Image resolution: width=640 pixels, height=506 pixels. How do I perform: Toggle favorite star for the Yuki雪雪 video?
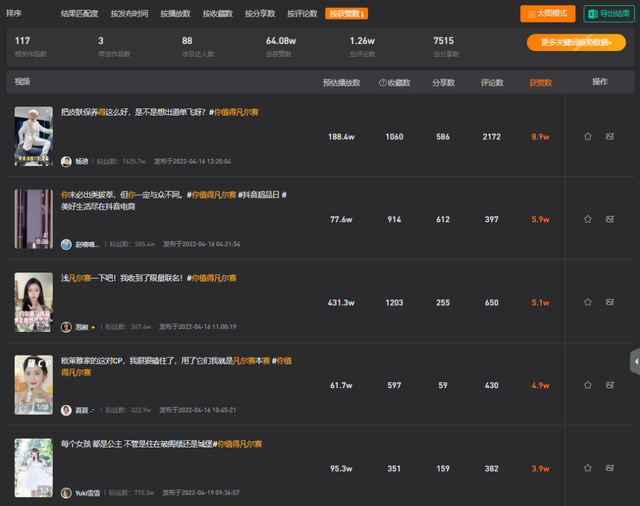pyautogui.click(x=588, y=468)
